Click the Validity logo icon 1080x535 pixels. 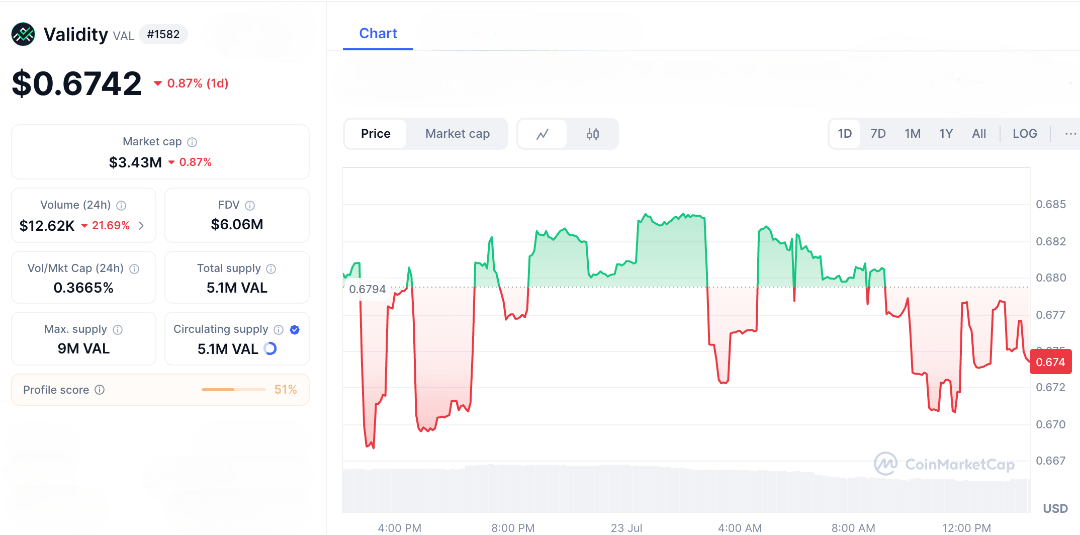[23, 35]
